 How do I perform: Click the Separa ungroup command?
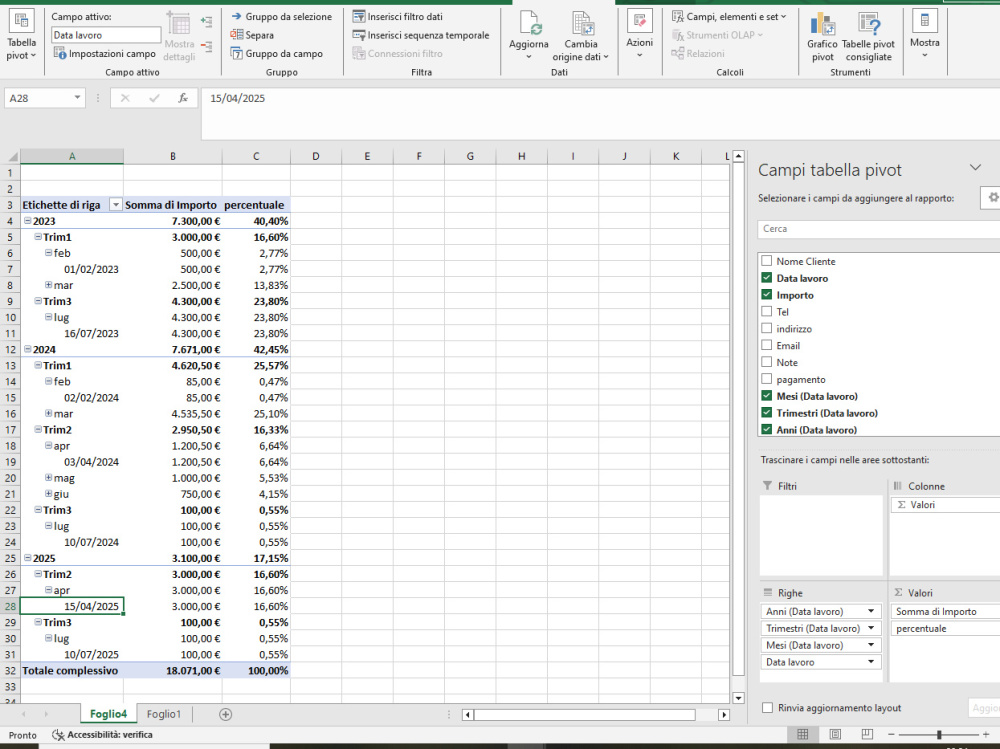[x=252, y=35]
